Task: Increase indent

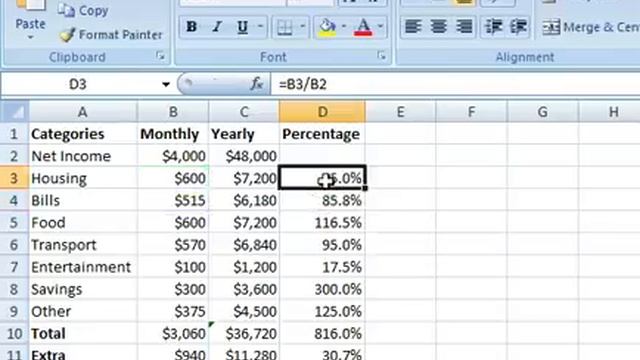Action: (518, 27)
